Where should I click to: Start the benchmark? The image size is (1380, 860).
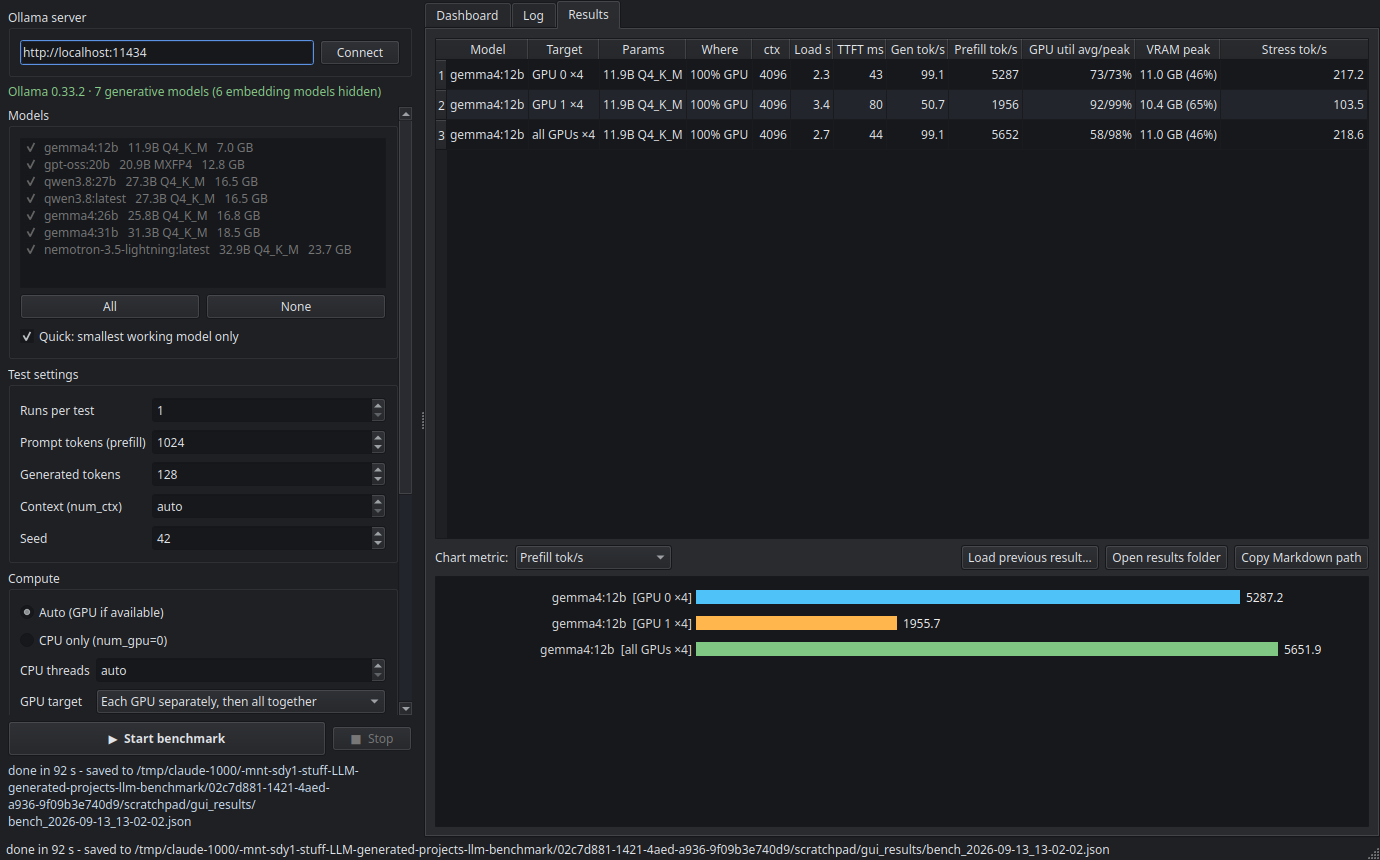pyautogui.click(x=167, y=739)
